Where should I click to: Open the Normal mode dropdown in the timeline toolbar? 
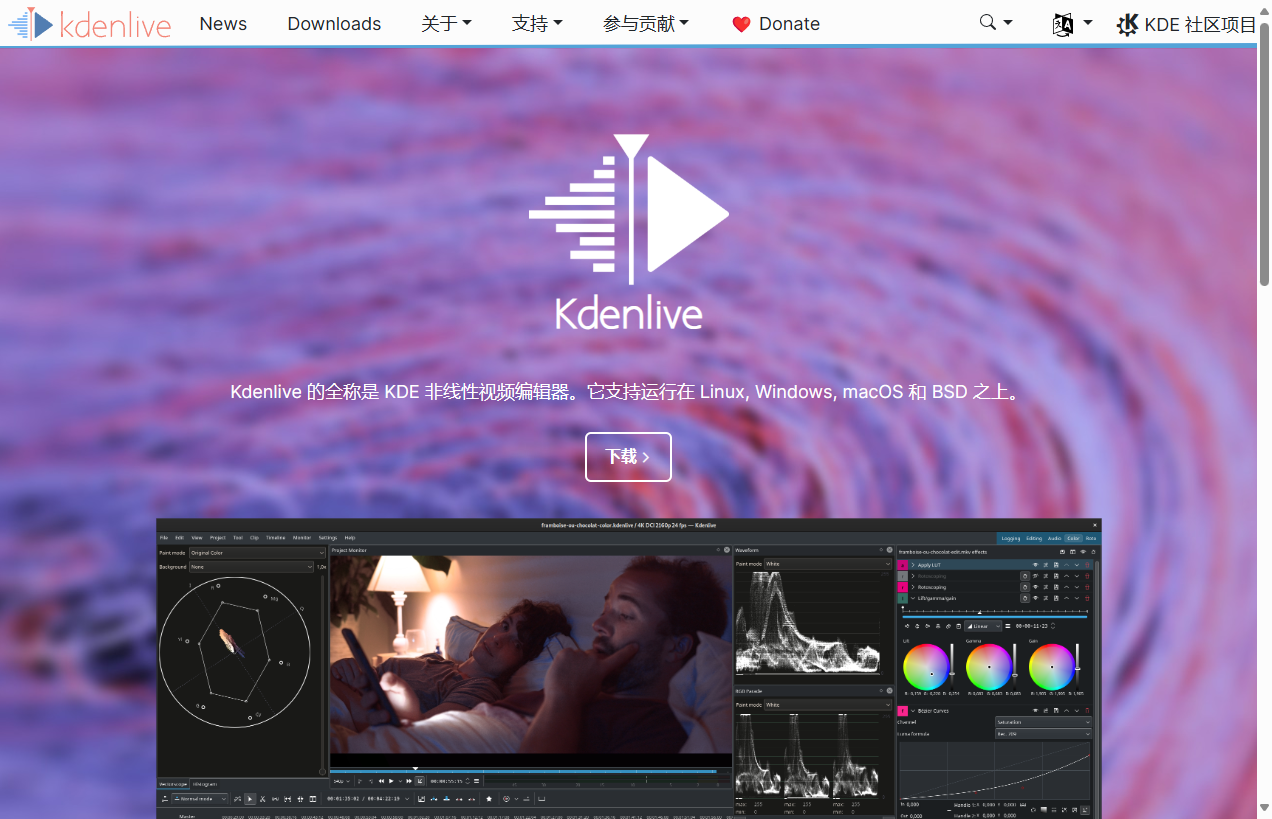(201, 798)
